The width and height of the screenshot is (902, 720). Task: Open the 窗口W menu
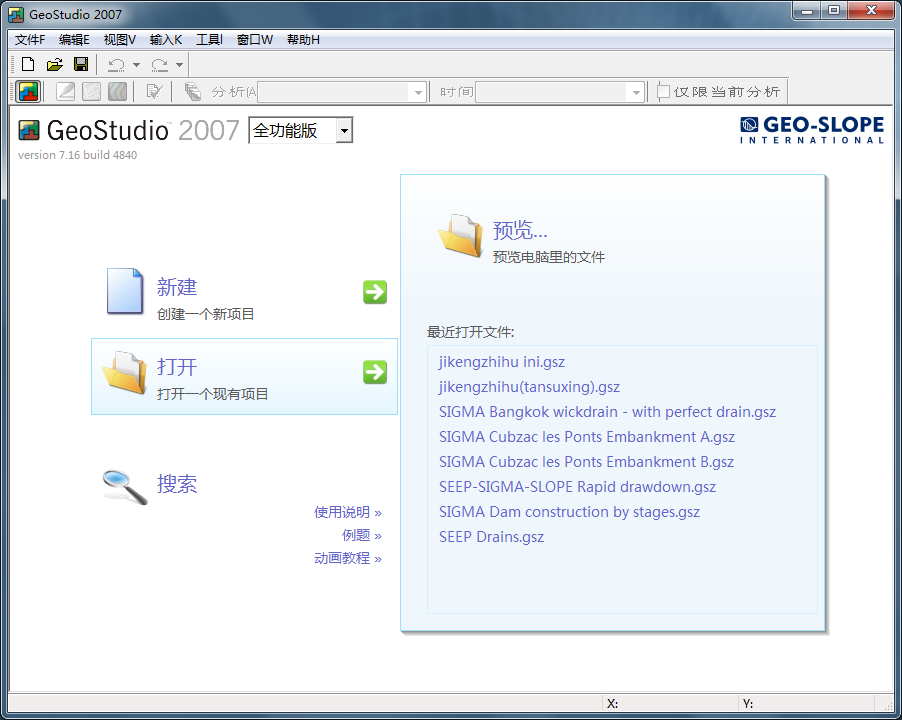pyautogui.click(x=255, y=40)
